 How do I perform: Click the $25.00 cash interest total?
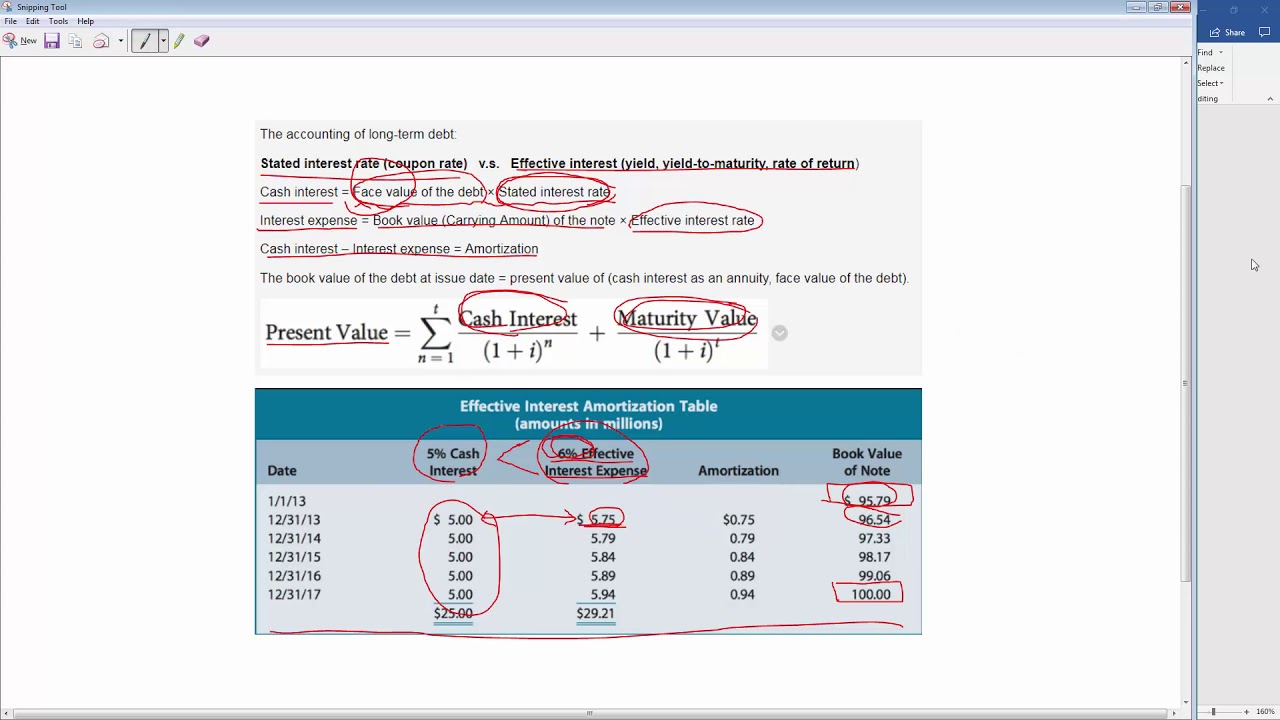(x=453, y=613)
